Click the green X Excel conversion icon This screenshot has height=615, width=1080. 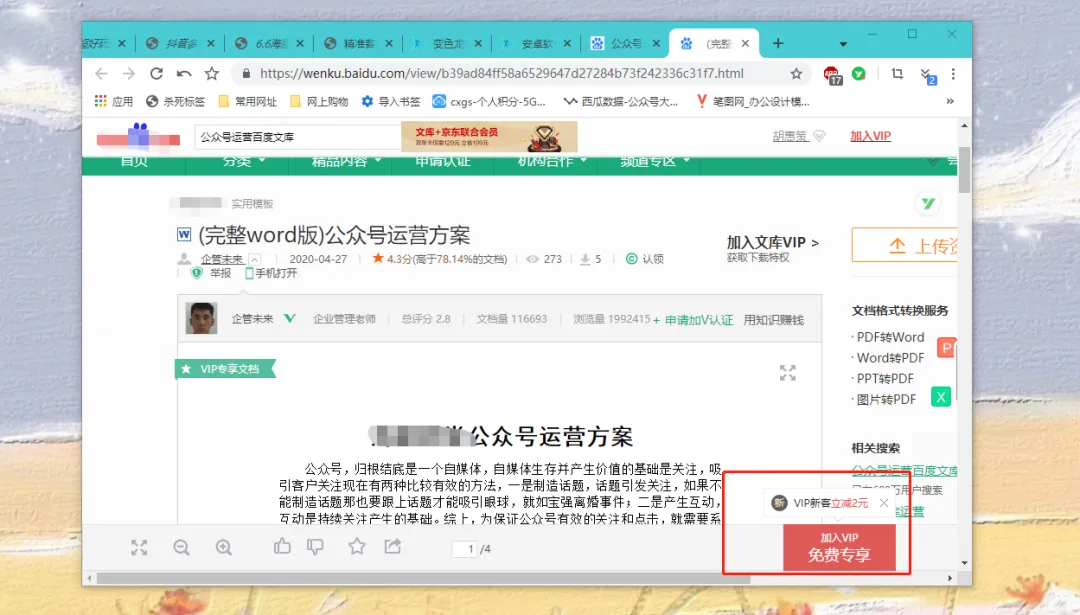pyautogui.click(x=941, y=397)
